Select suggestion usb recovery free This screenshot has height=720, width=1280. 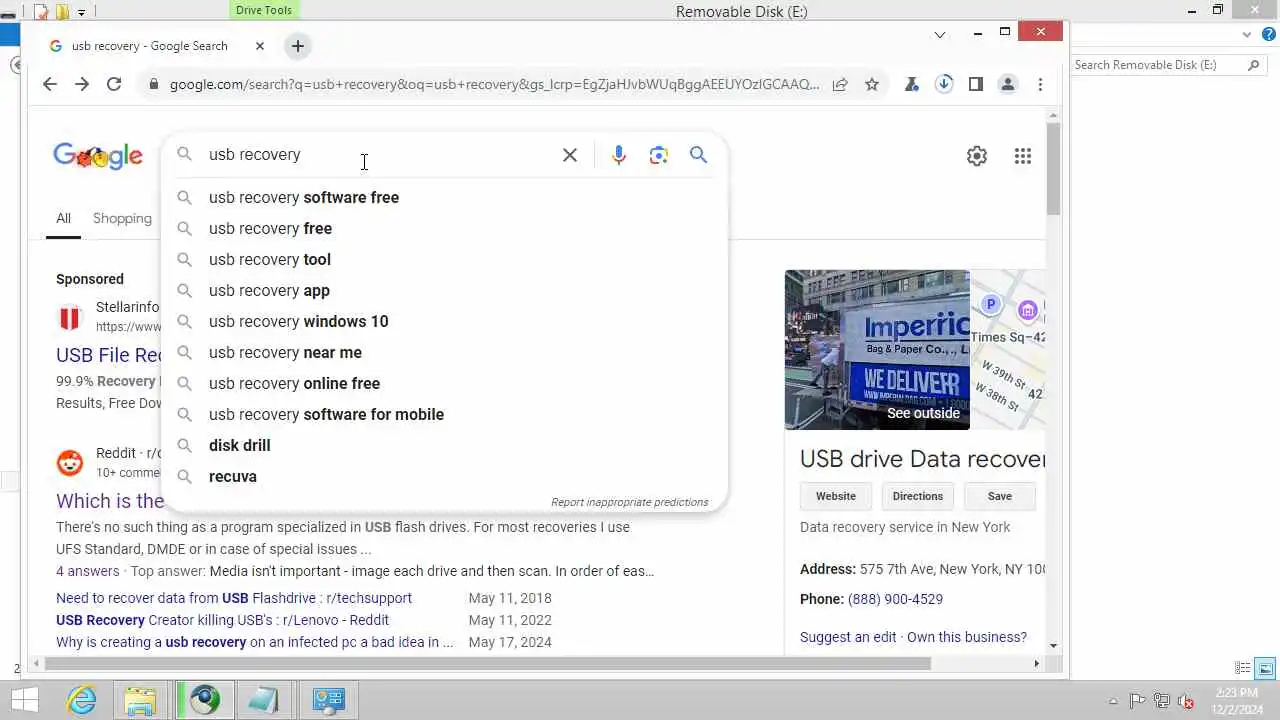click(x=445, y=228)
